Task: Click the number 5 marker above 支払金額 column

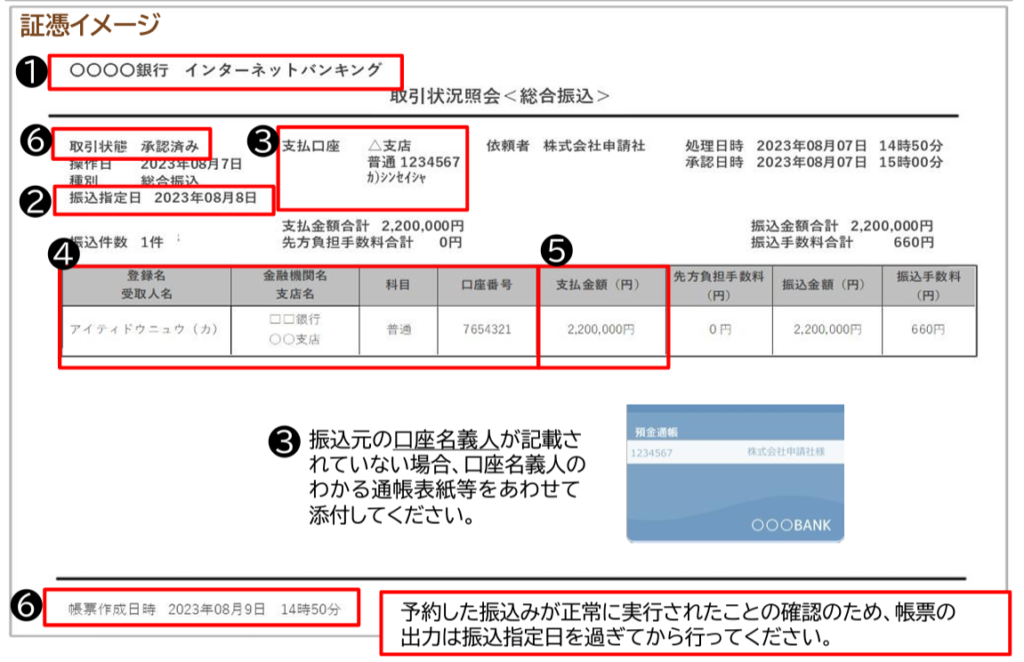Action: click(x=557, y=249)
